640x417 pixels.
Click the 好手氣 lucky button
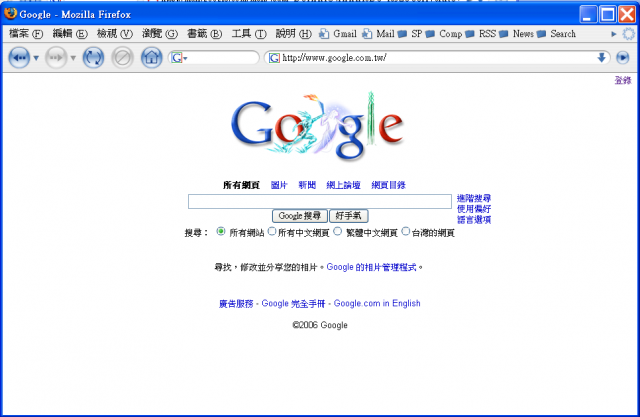click(349, 216)
